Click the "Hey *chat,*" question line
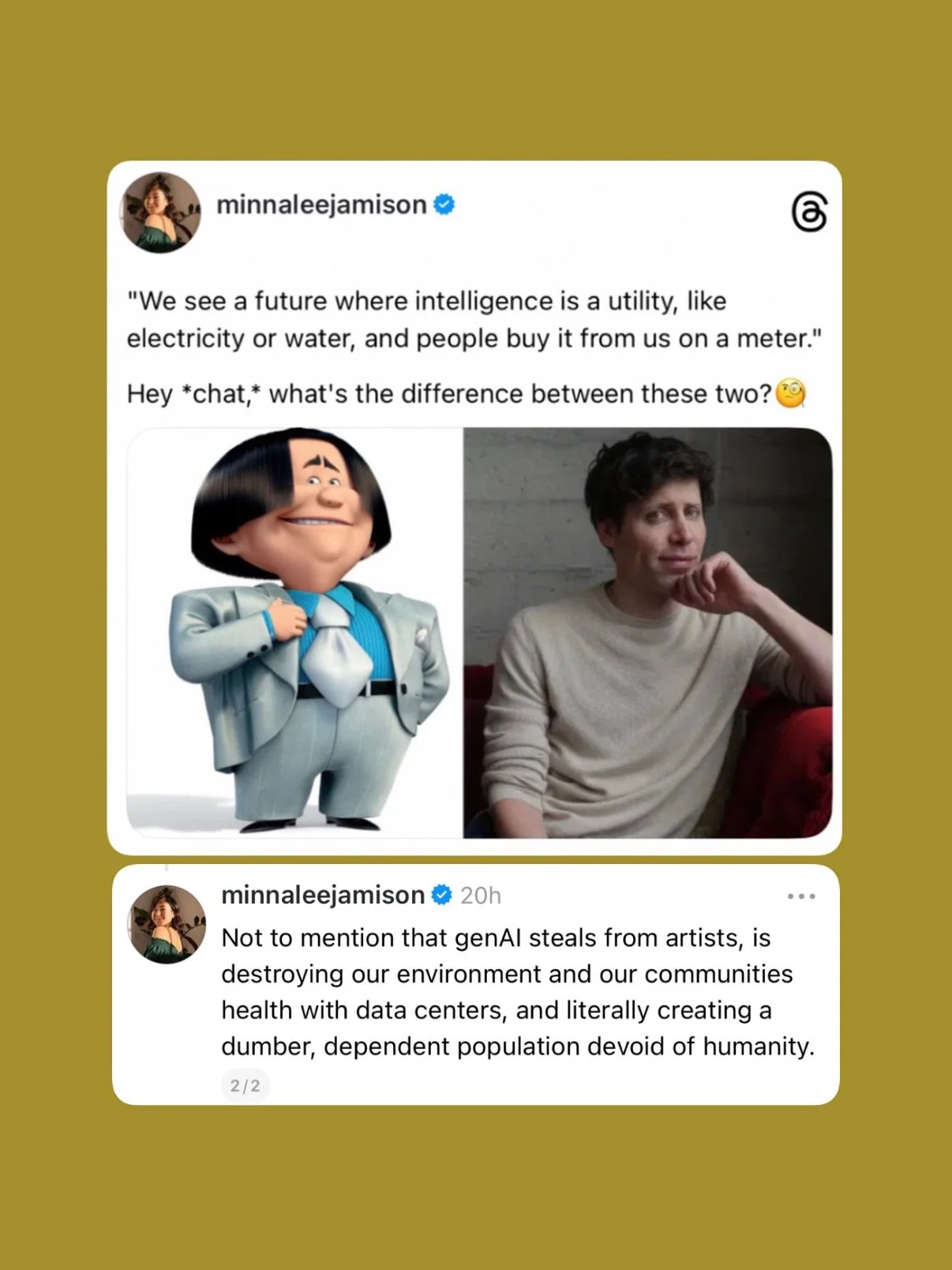 pyautogui.click(x=449, y=393)
